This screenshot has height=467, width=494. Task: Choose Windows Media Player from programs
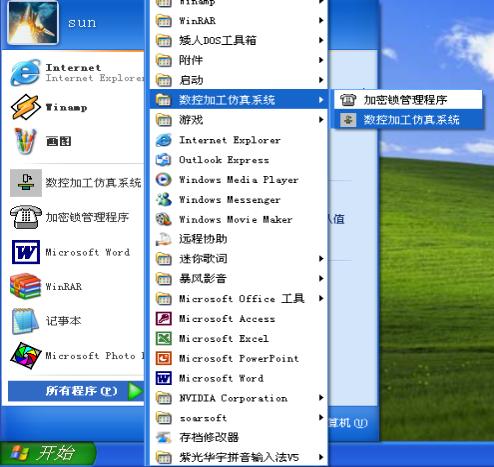(239, 180)
